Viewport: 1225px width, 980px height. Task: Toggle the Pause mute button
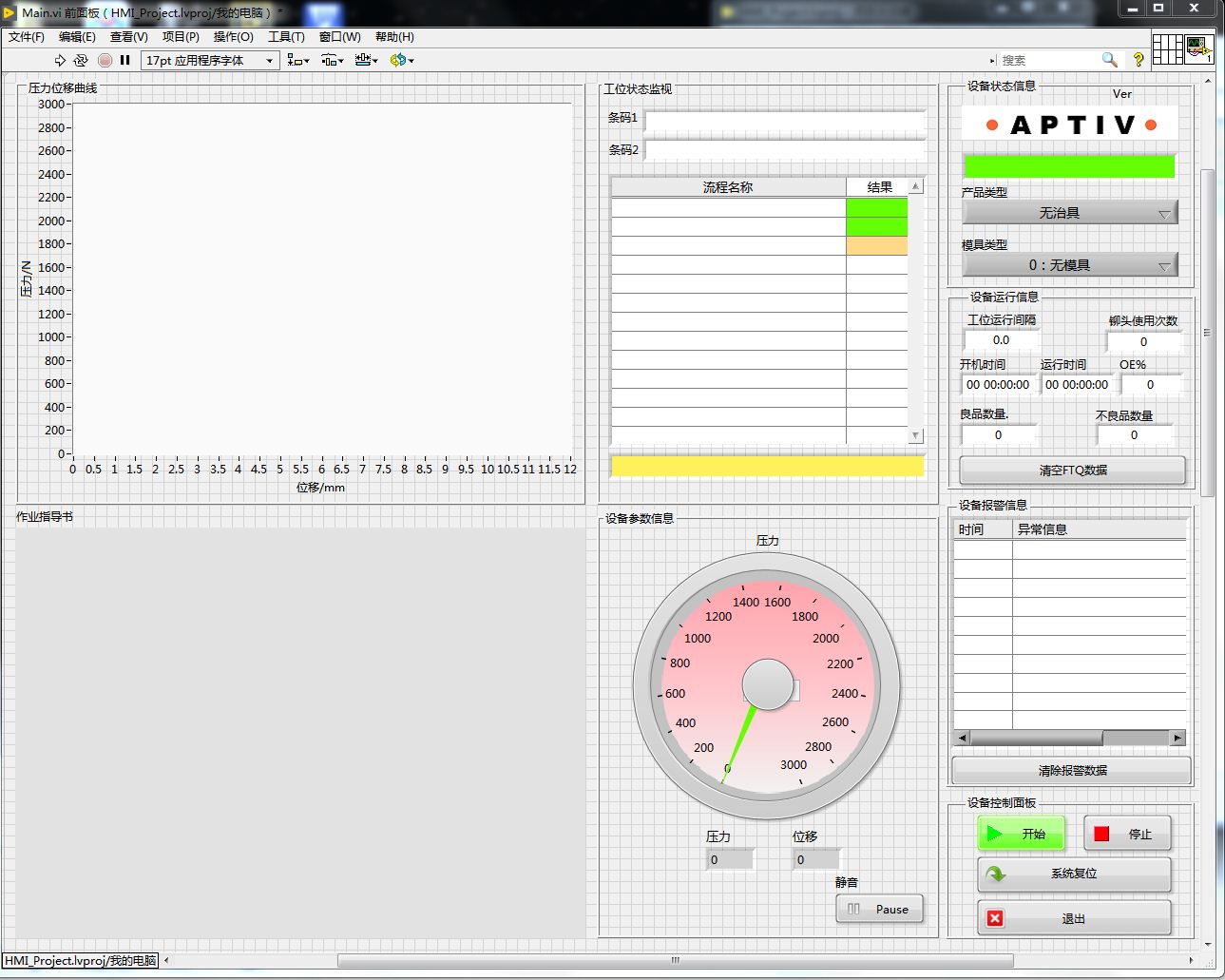click(x=879, y=909)
